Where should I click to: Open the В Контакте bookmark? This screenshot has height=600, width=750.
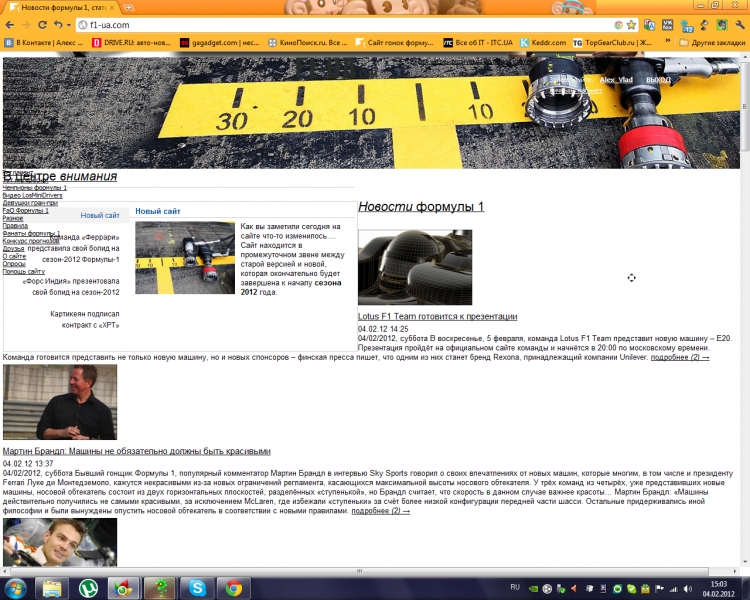click(44, 43)
